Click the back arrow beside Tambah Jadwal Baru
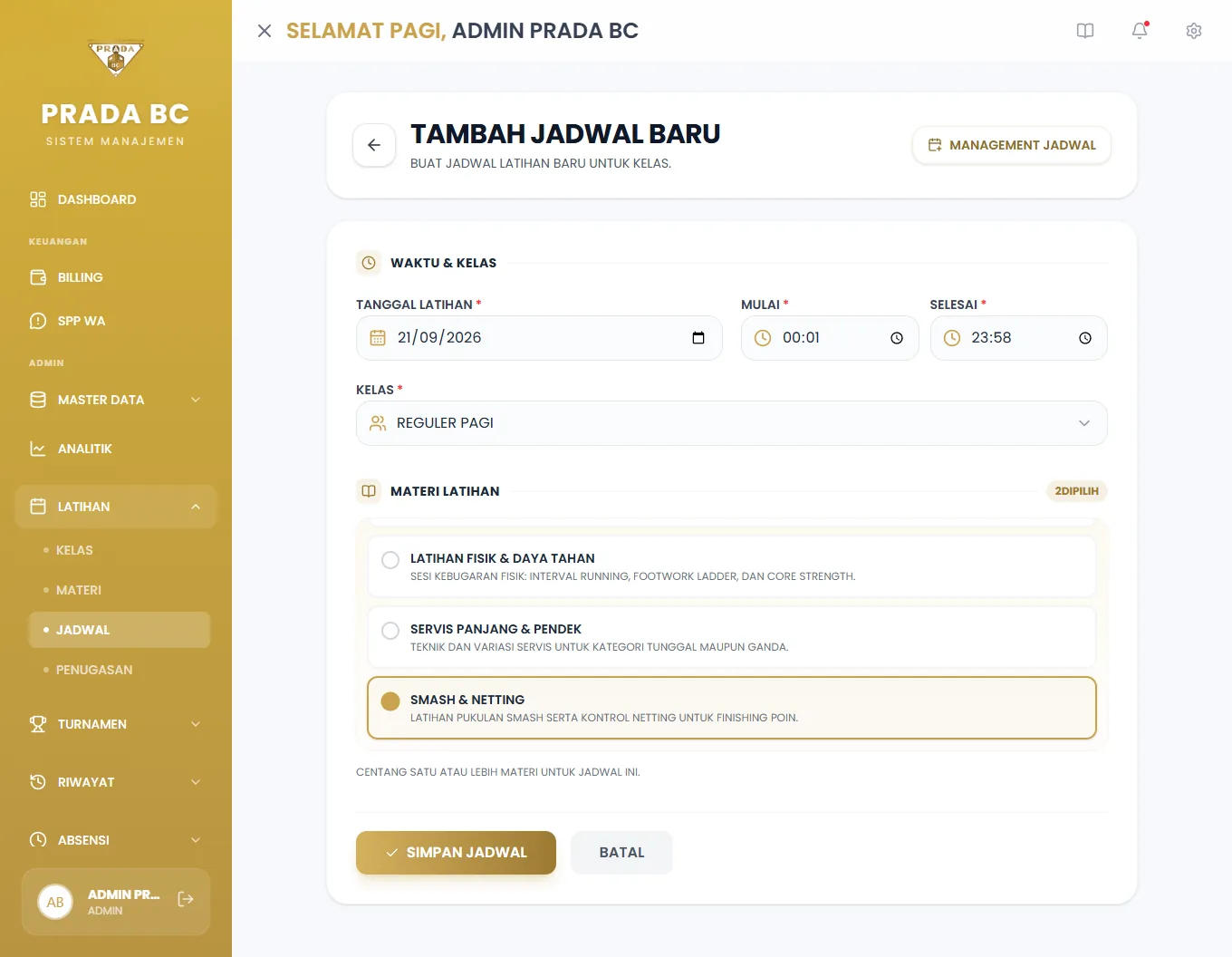Viewport: 1232px width, 957px height. 374,145
